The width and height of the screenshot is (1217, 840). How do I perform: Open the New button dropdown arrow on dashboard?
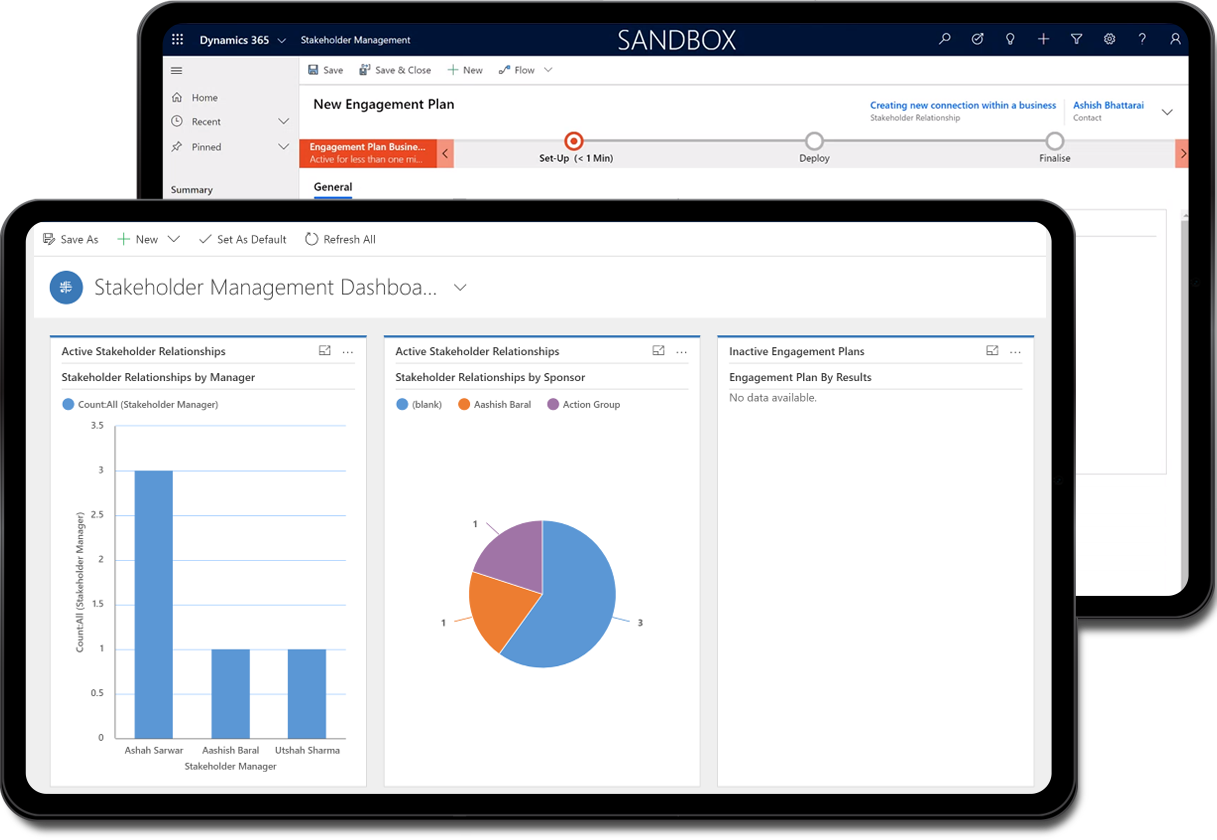[174, 240]
